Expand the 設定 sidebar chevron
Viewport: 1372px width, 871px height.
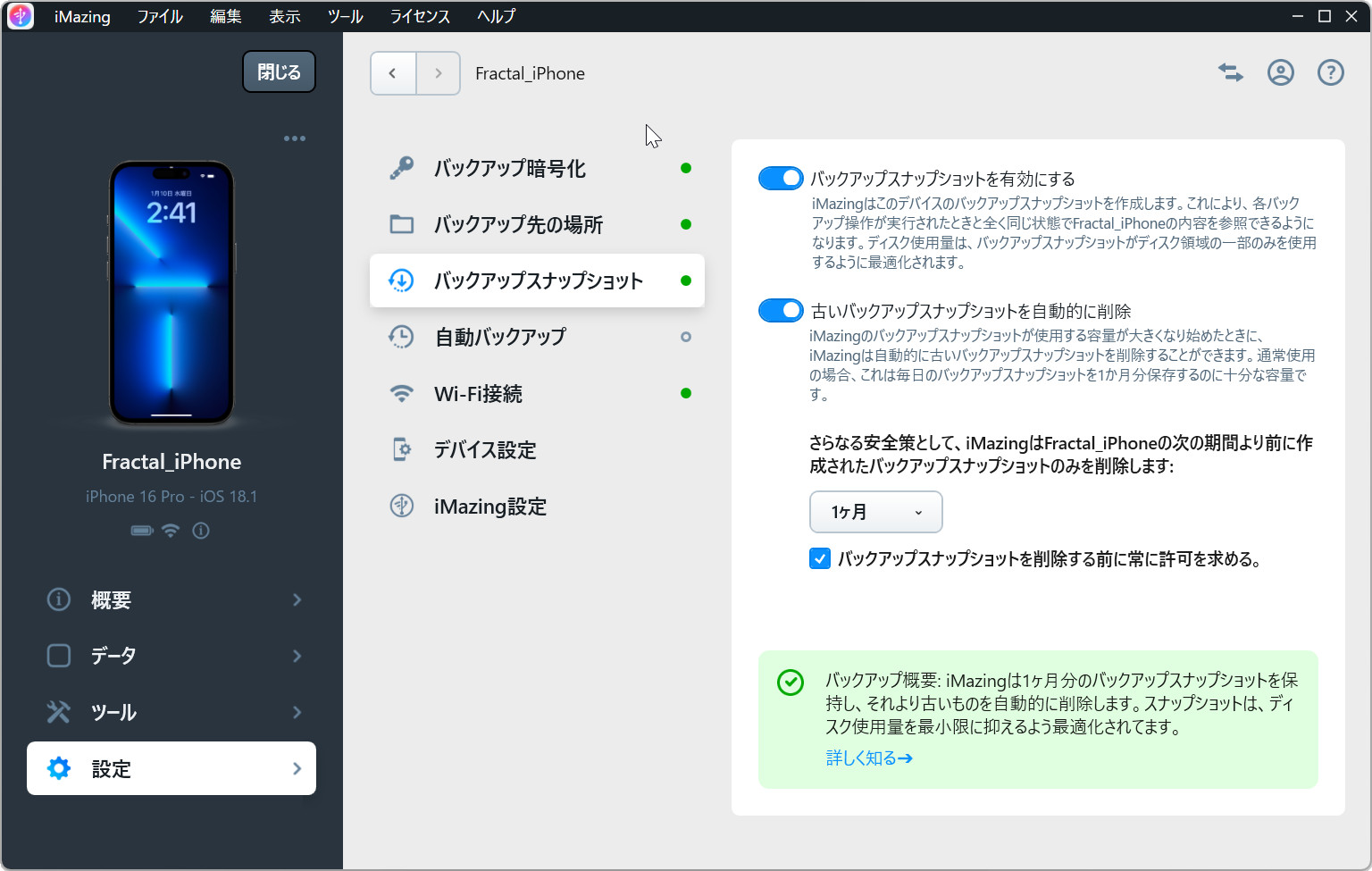pos(297,768)
